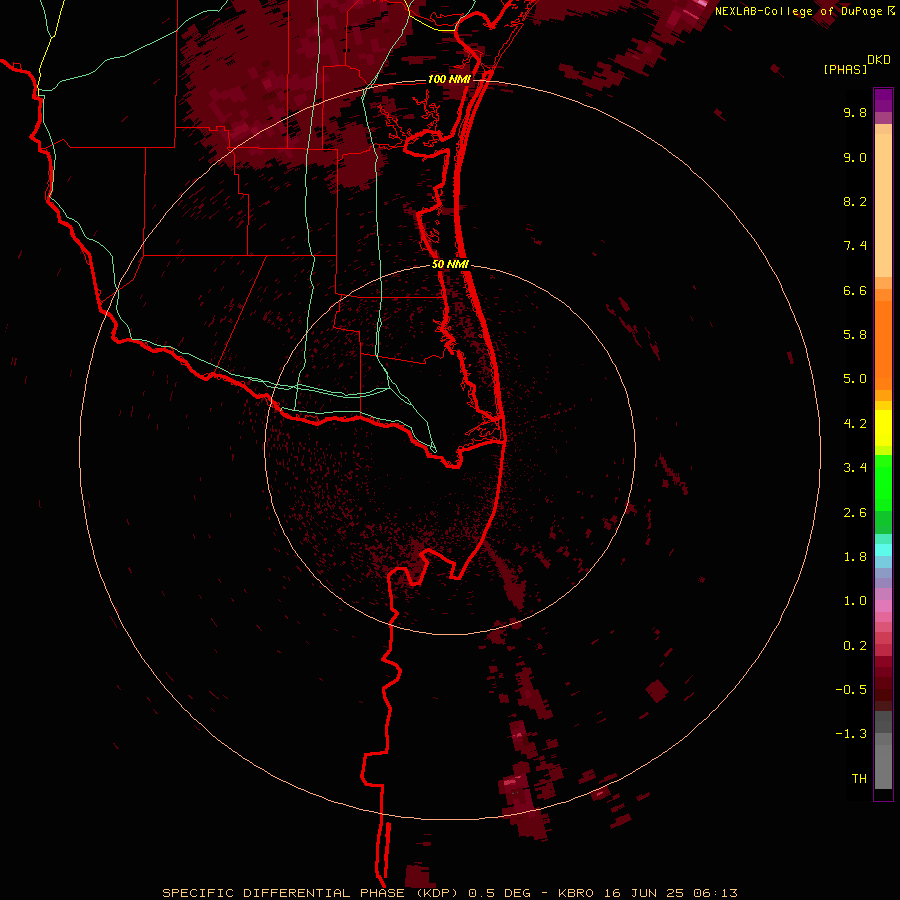
Task: Click the 9.0 value on the color scale
Action: (855, 157)
